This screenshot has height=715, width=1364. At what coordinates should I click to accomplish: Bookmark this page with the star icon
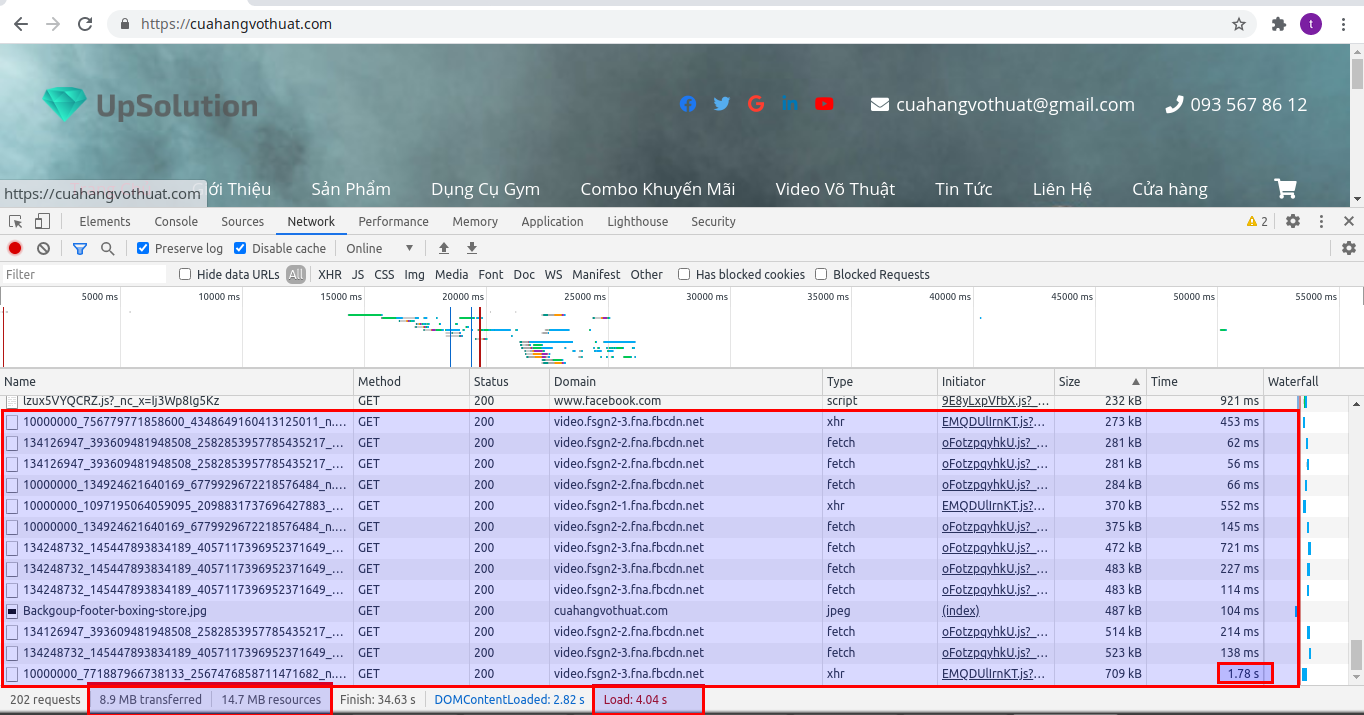(1239, 24)
